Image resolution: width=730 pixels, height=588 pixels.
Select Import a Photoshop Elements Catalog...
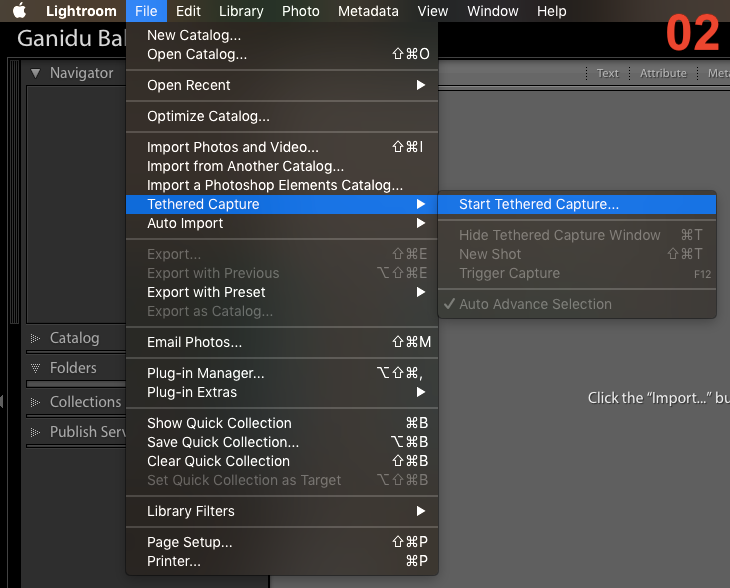coord(282,185)
